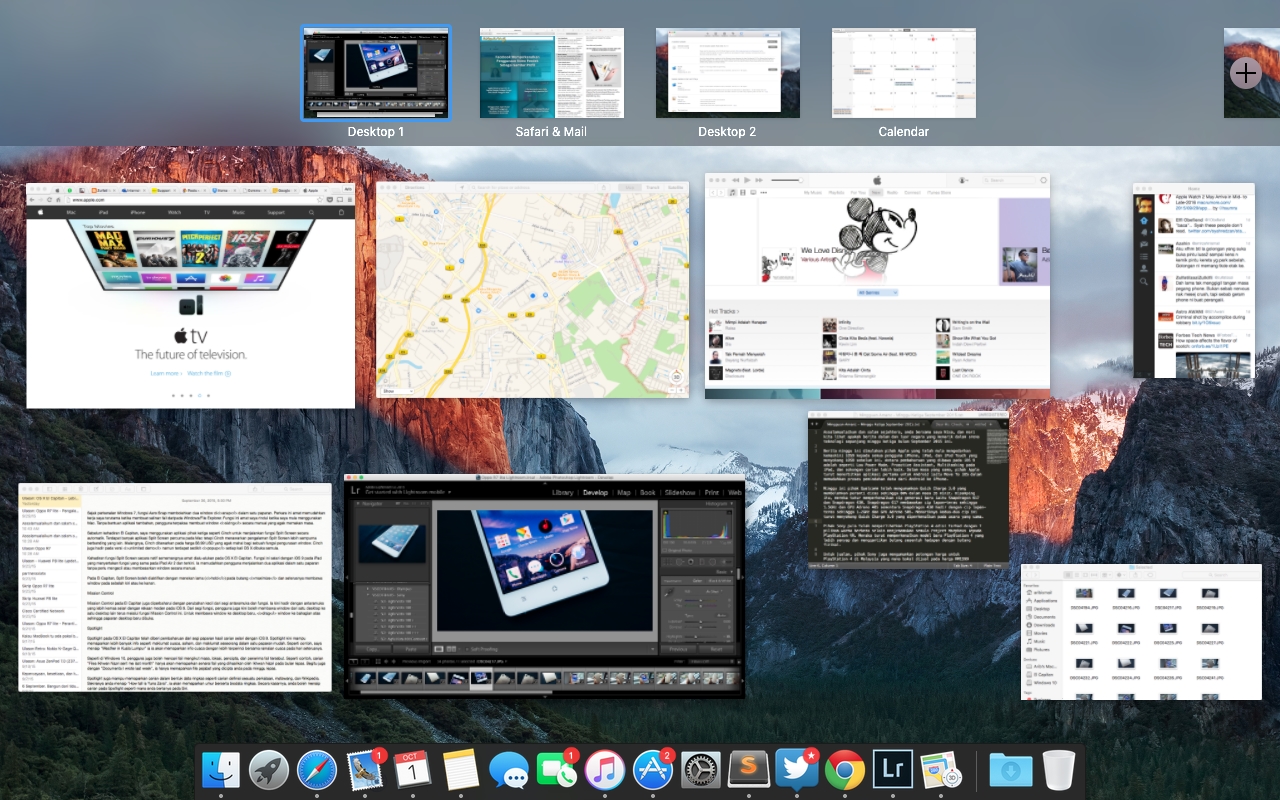Click Twitter window search magnifier icon
This screenshot has width=1280, height=800.
[x=1144, y=281]
